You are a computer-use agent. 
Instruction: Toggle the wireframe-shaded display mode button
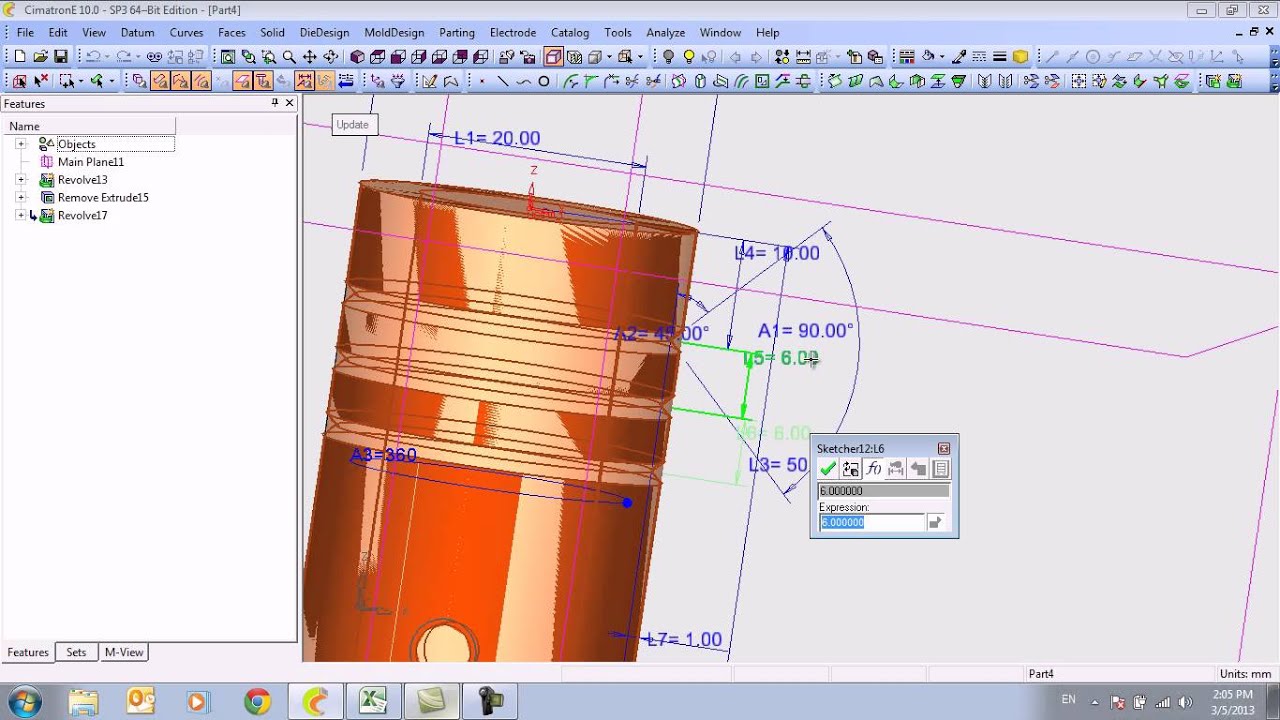tap(553, 57)
